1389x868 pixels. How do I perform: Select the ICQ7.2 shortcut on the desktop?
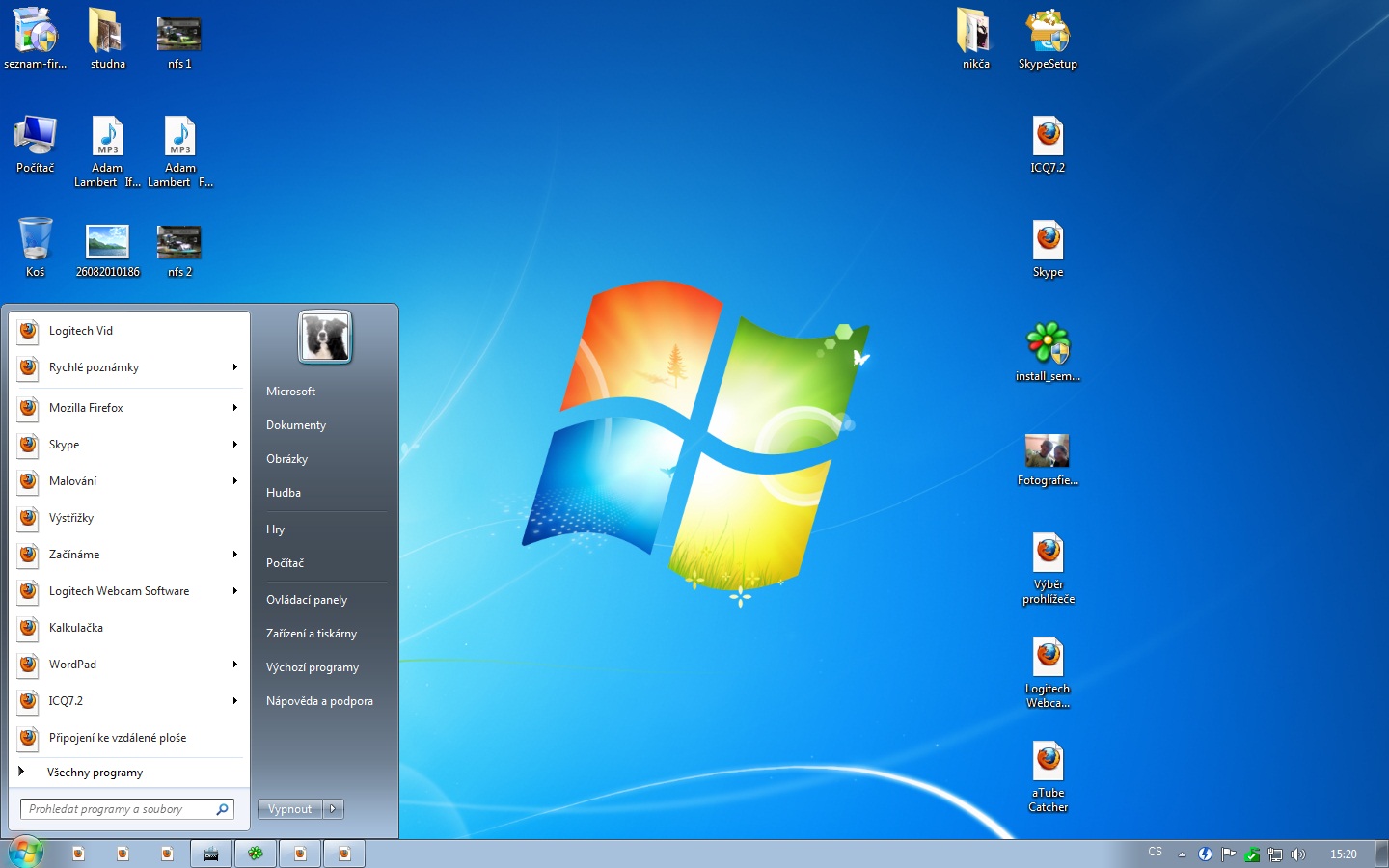click(x=1048, y=145)
